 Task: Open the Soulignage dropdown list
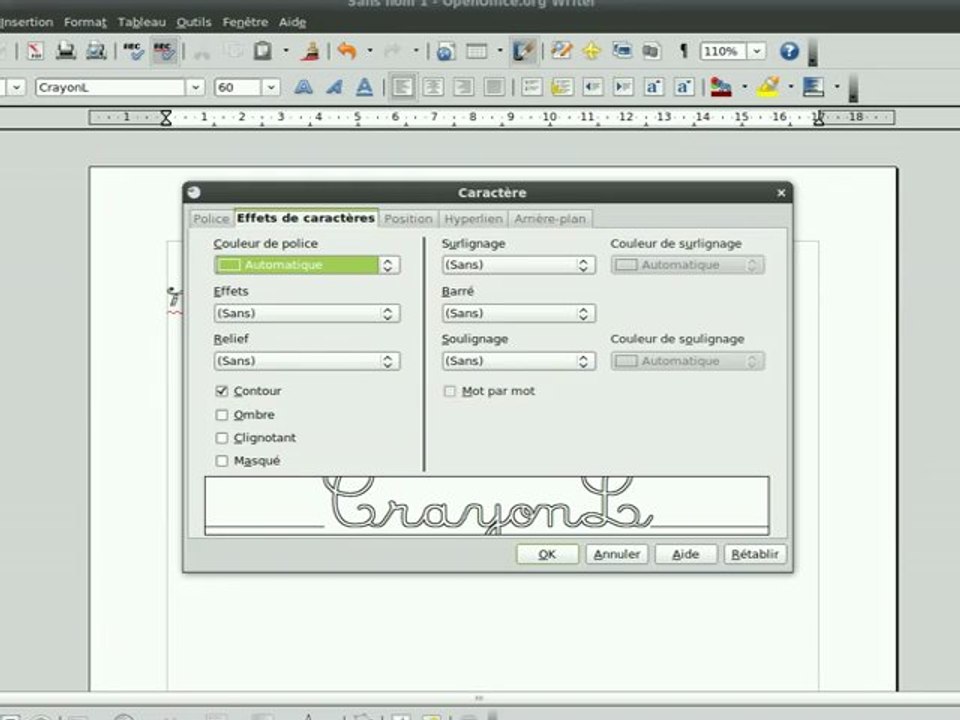click(519, 361)
